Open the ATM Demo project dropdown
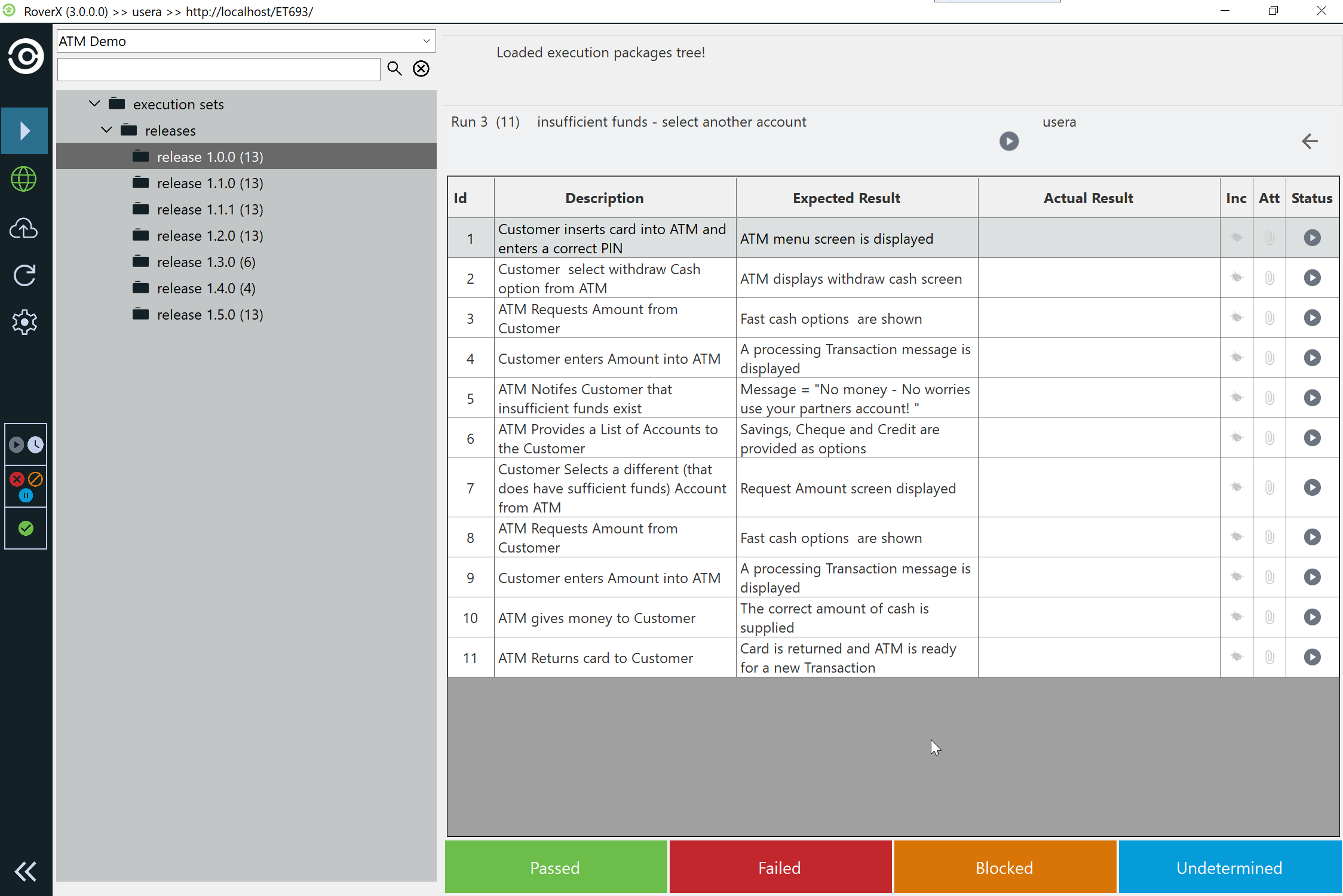Viewport: 1343px width, 896px height. coord(427,41)
